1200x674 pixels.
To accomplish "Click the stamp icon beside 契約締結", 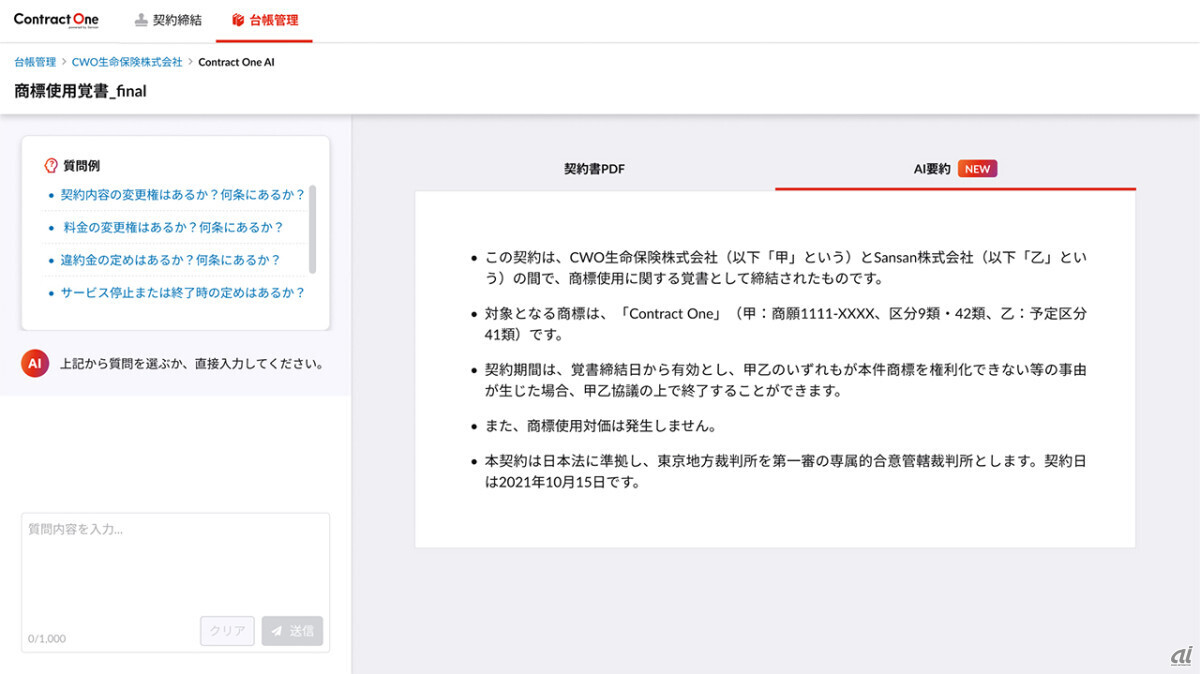I will 141,20.
